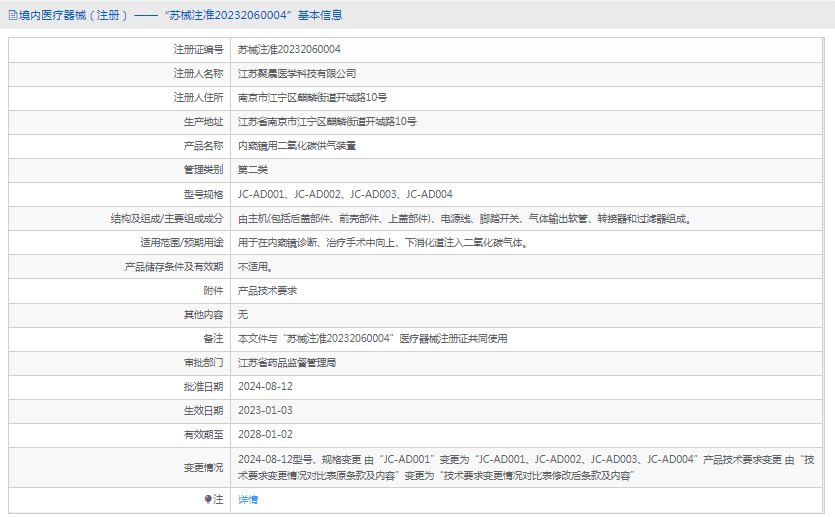
Task: Click the document icon beside the page title
Action: click(13, 15)
